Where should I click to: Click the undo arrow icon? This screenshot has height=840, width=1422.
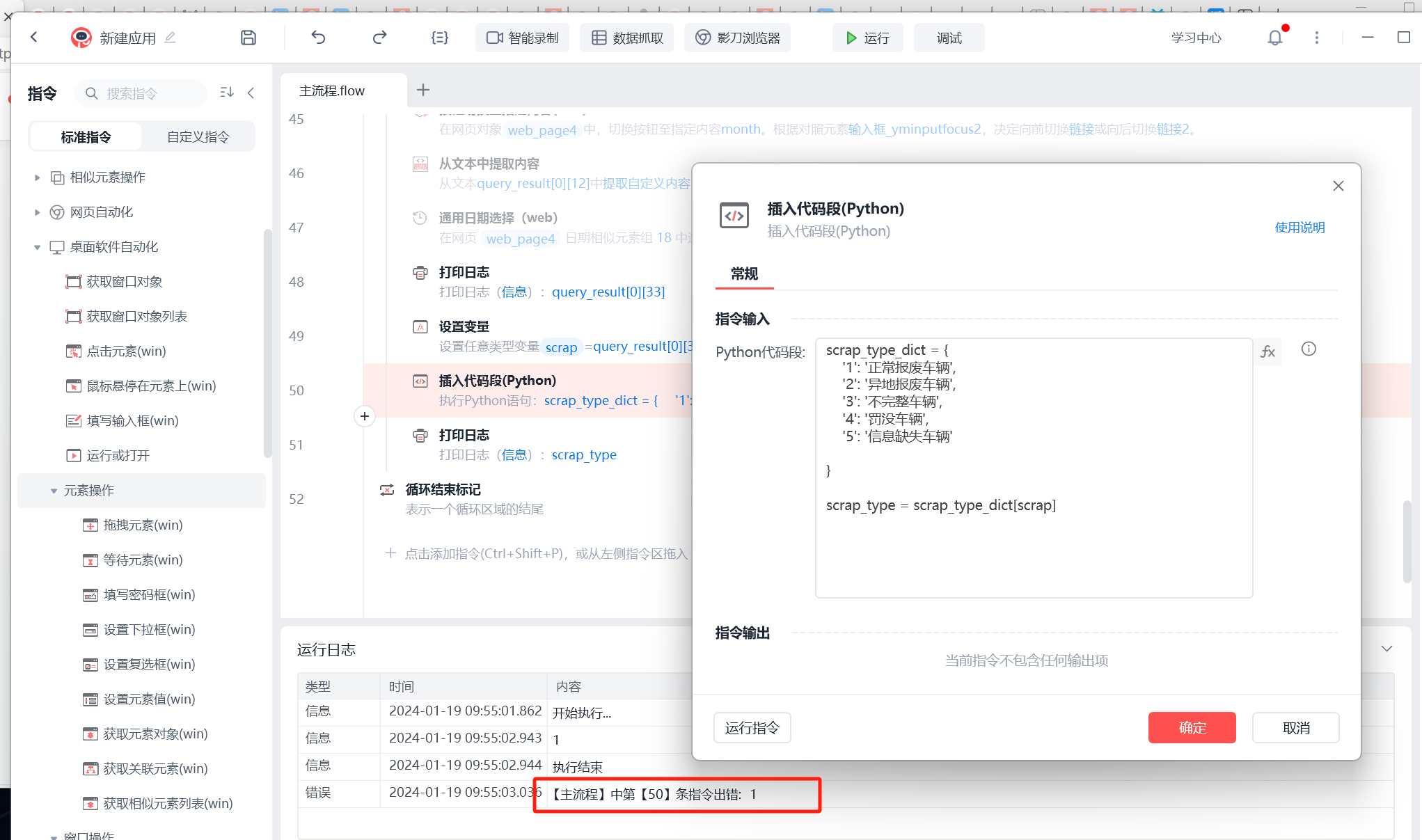tap(318, 38)
